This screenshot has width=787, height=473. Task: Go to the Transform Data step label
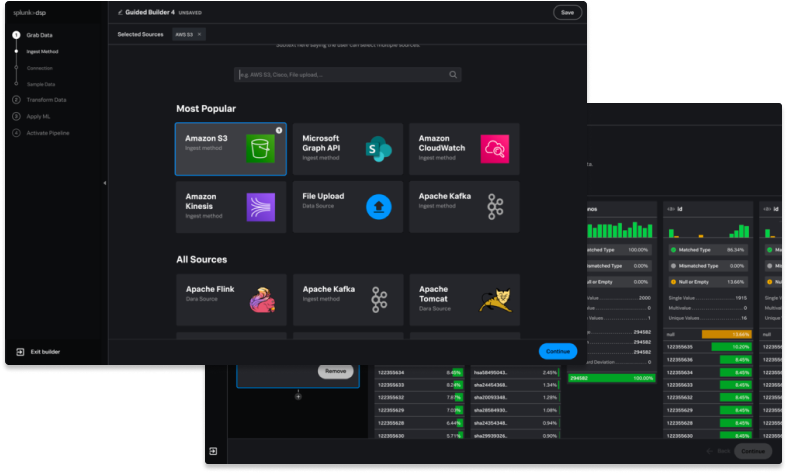[x=46, y=100]
